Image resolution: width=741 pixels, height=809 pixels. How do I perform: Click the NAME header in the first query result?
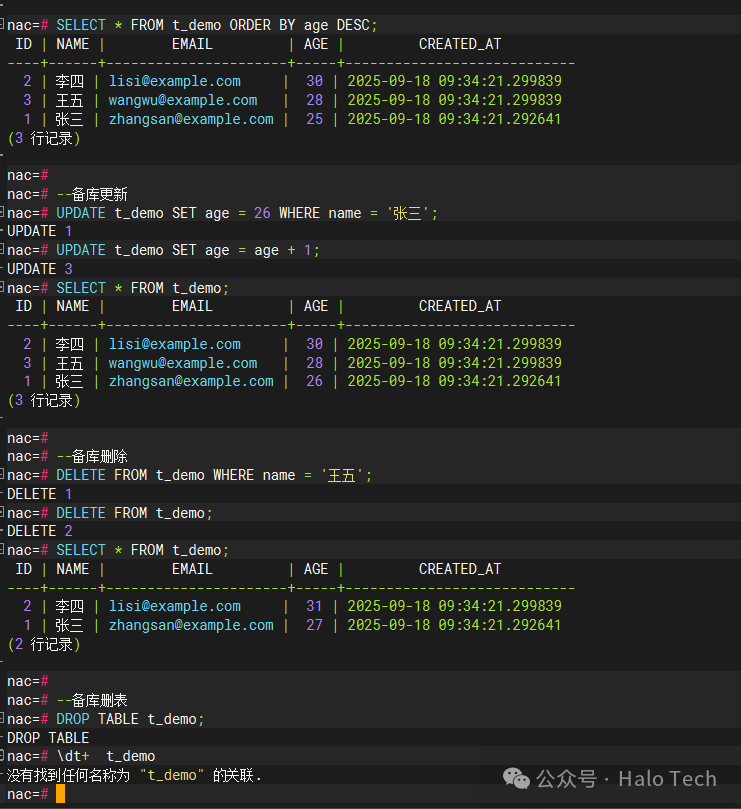coord(73,44)
